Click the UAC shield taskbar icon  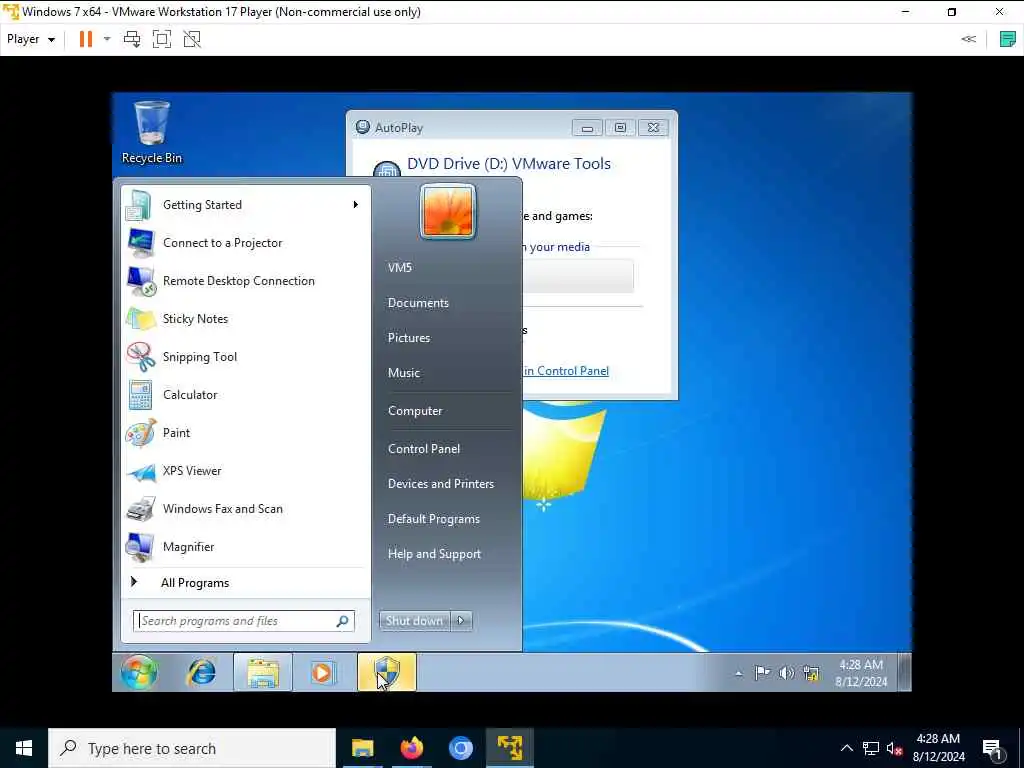[x=386, y=672]
